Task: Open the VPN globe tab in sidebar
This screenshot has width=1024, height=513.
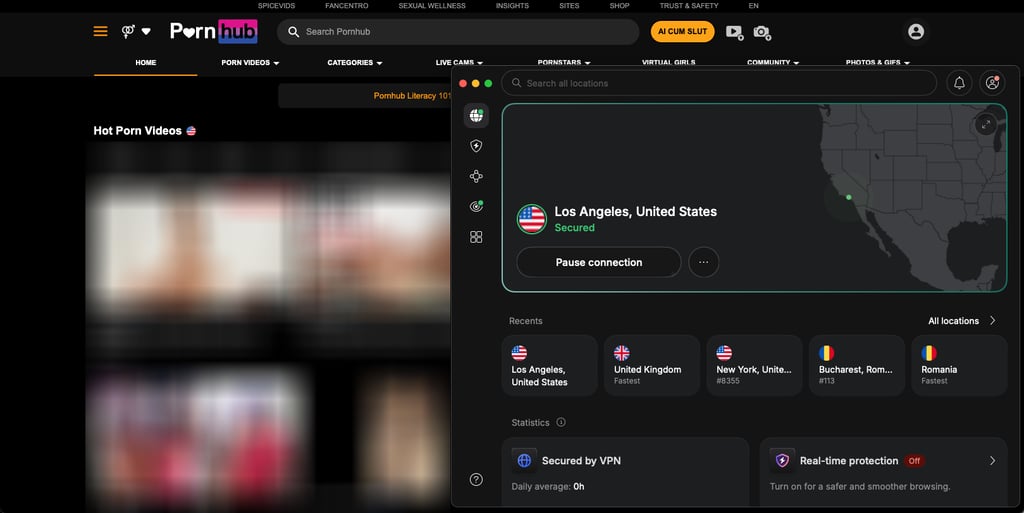Action: coord(476,116)
